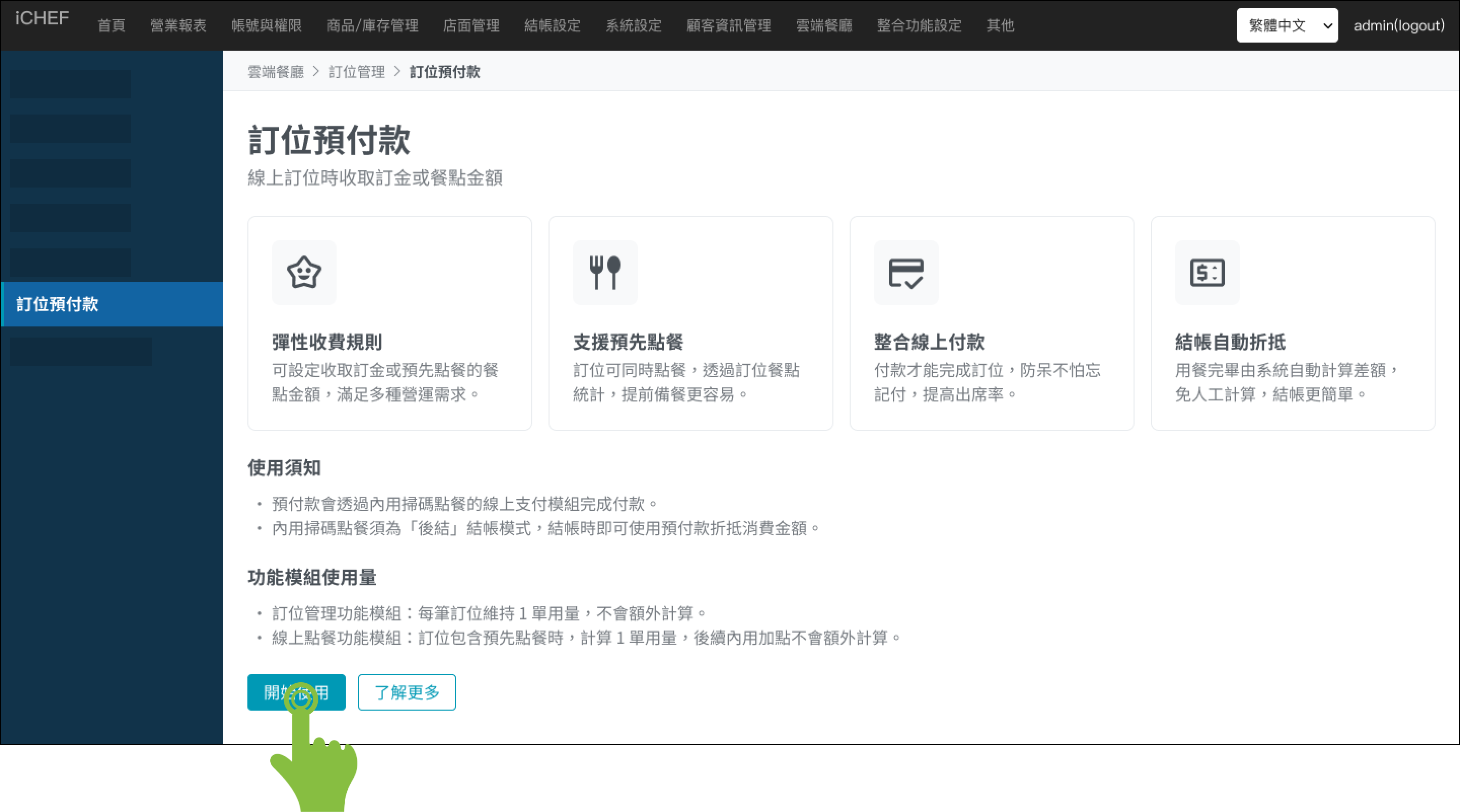This screenshot has width=1460, height=812.
Task: Open the 雲端餐廳 menu in the top bar
Action: (824, 25)
